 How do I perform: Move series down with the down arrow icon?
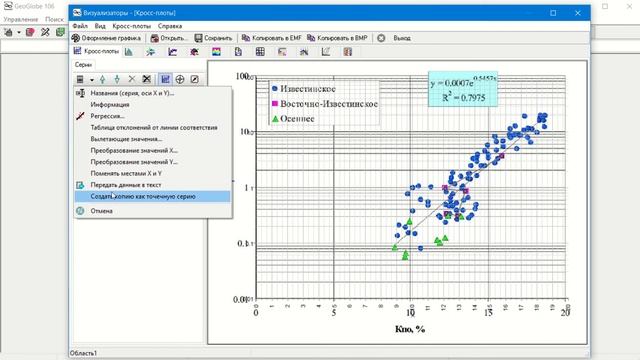[117, 79]
